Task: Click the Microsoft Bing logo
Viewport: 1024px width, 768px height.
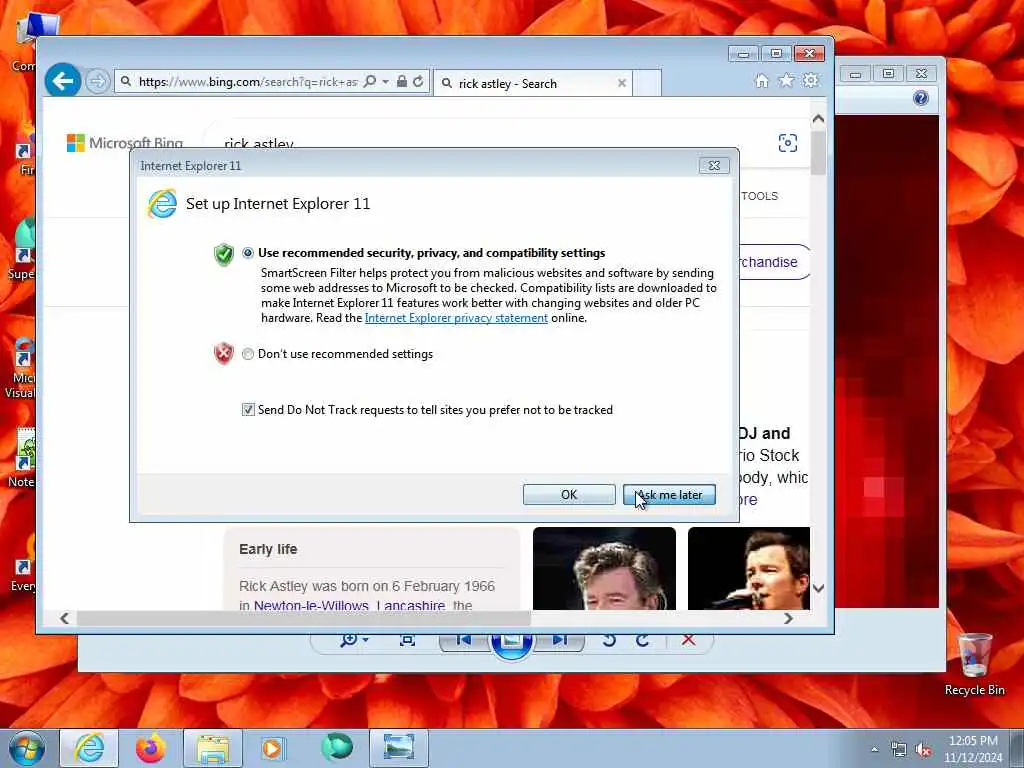Action: 125,142
